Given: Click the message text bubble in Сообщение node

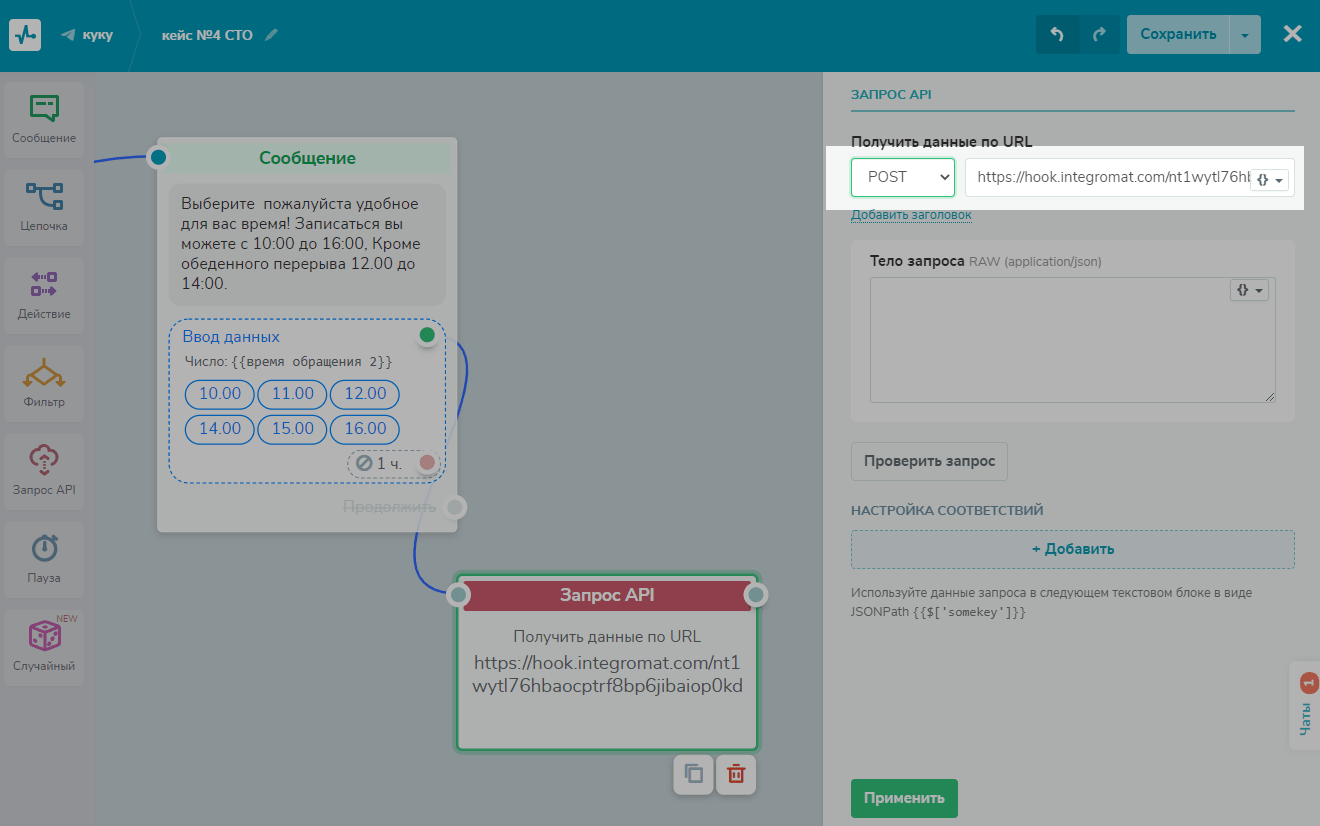Looking at the screenshot, I should [307, 244].
